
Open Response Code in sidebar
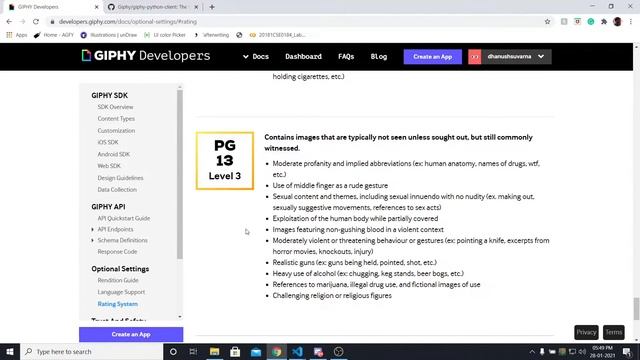pyautogui.click(x=117, y=252)
